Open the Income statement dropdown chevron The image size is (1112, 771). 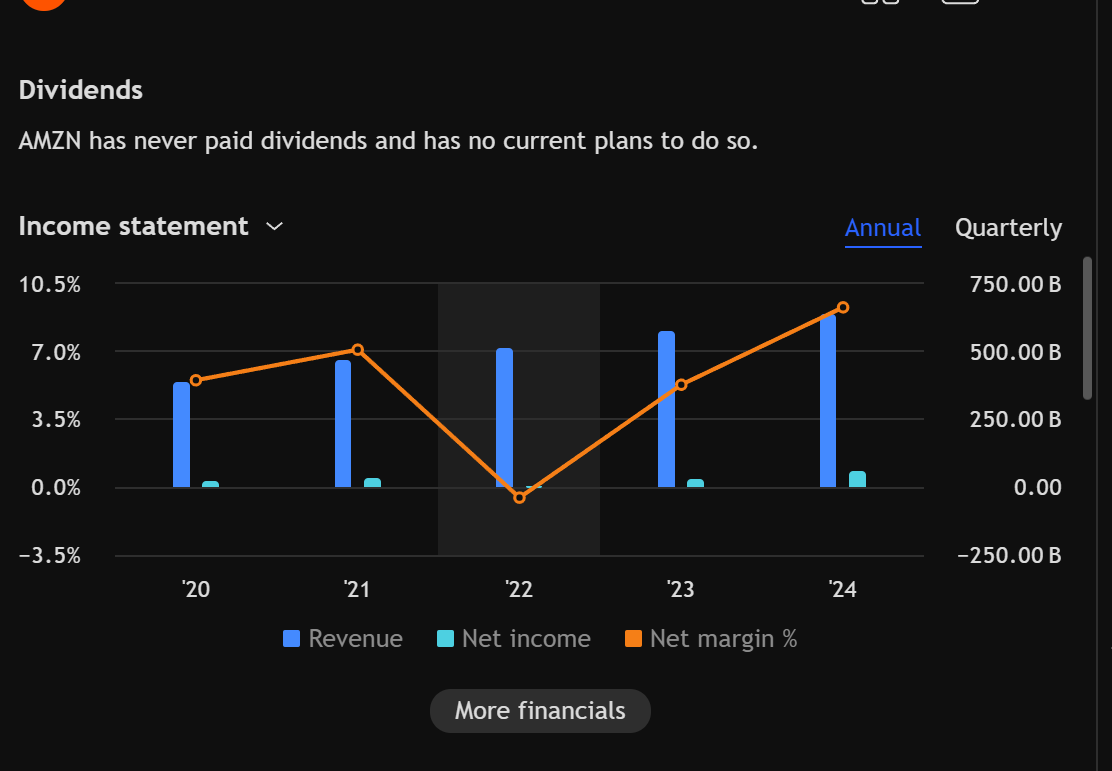(274, 226)
